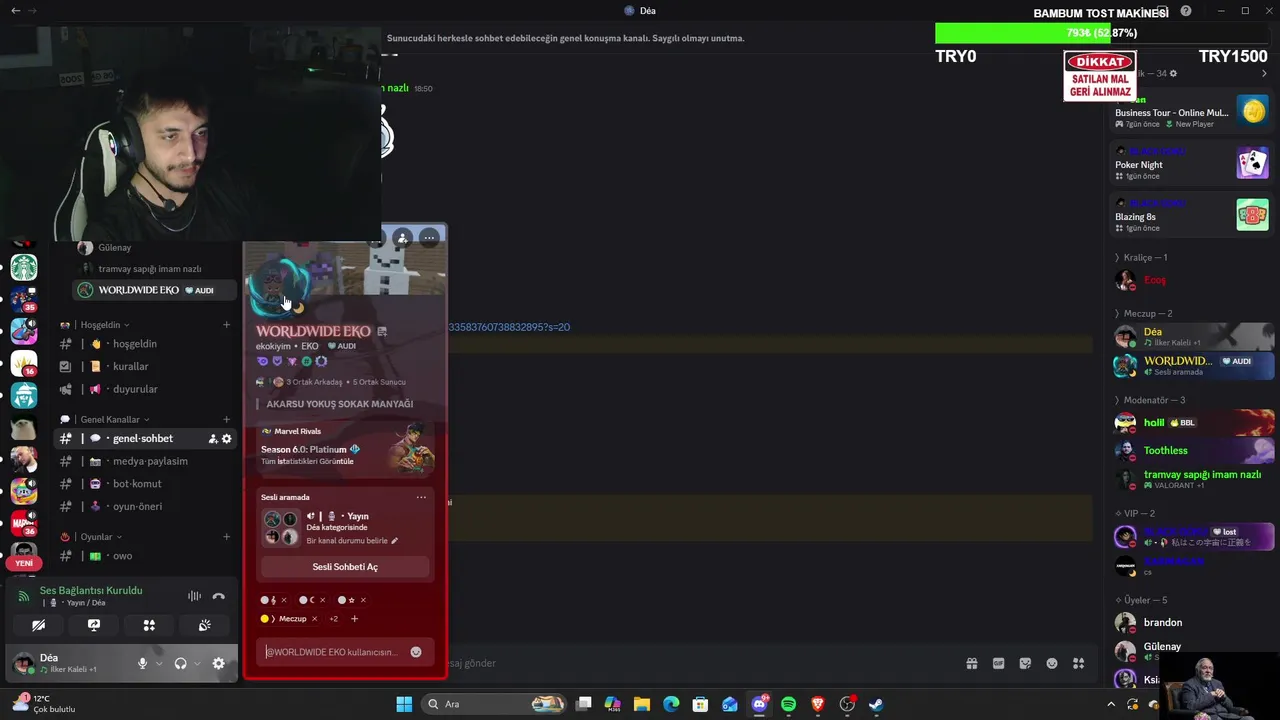Add channel to Hoşgeldin category
The image size is (1280, 720).
[227, 325]
